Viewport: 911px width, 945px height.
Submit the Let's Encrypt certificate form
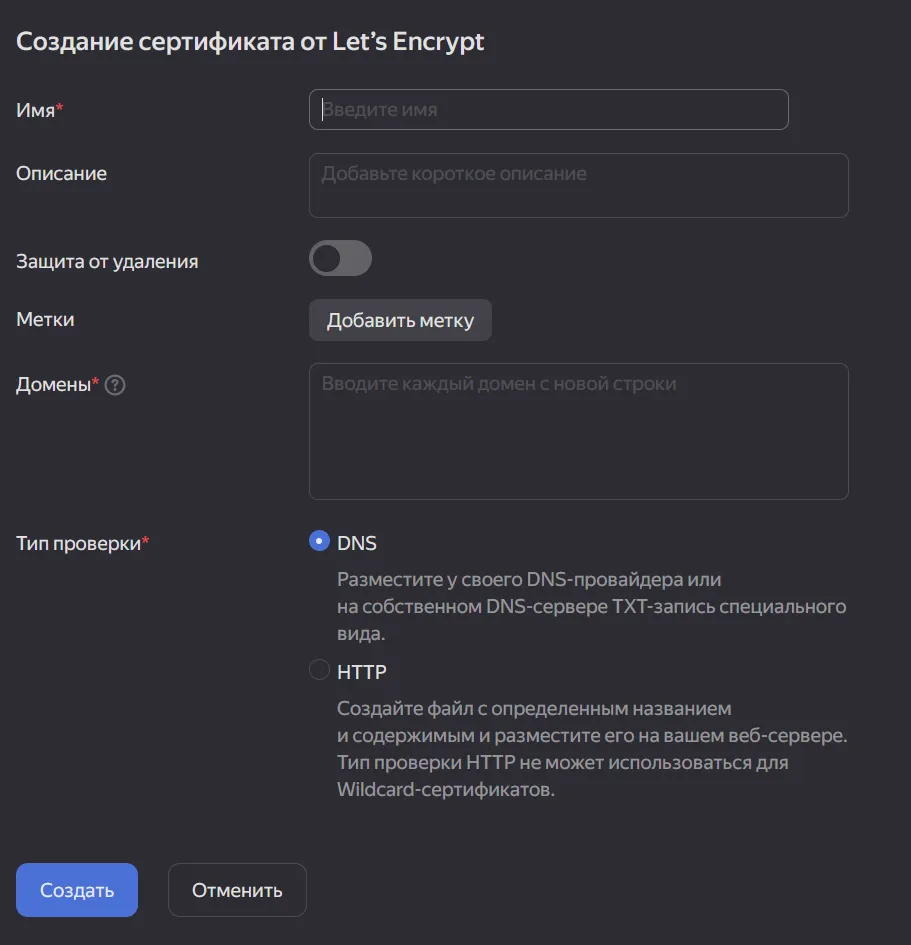(76, 889)
